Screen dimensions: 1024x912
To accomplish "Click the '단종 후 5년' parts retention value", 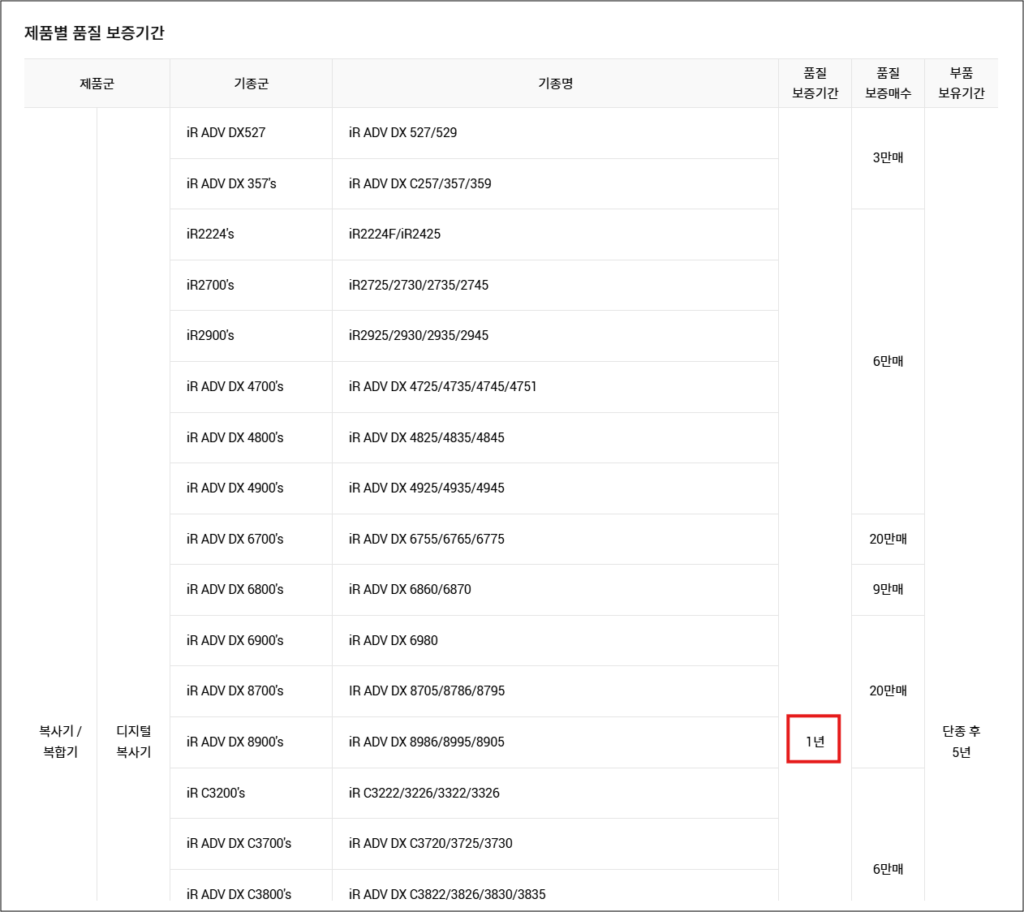I will pos(961,741).
